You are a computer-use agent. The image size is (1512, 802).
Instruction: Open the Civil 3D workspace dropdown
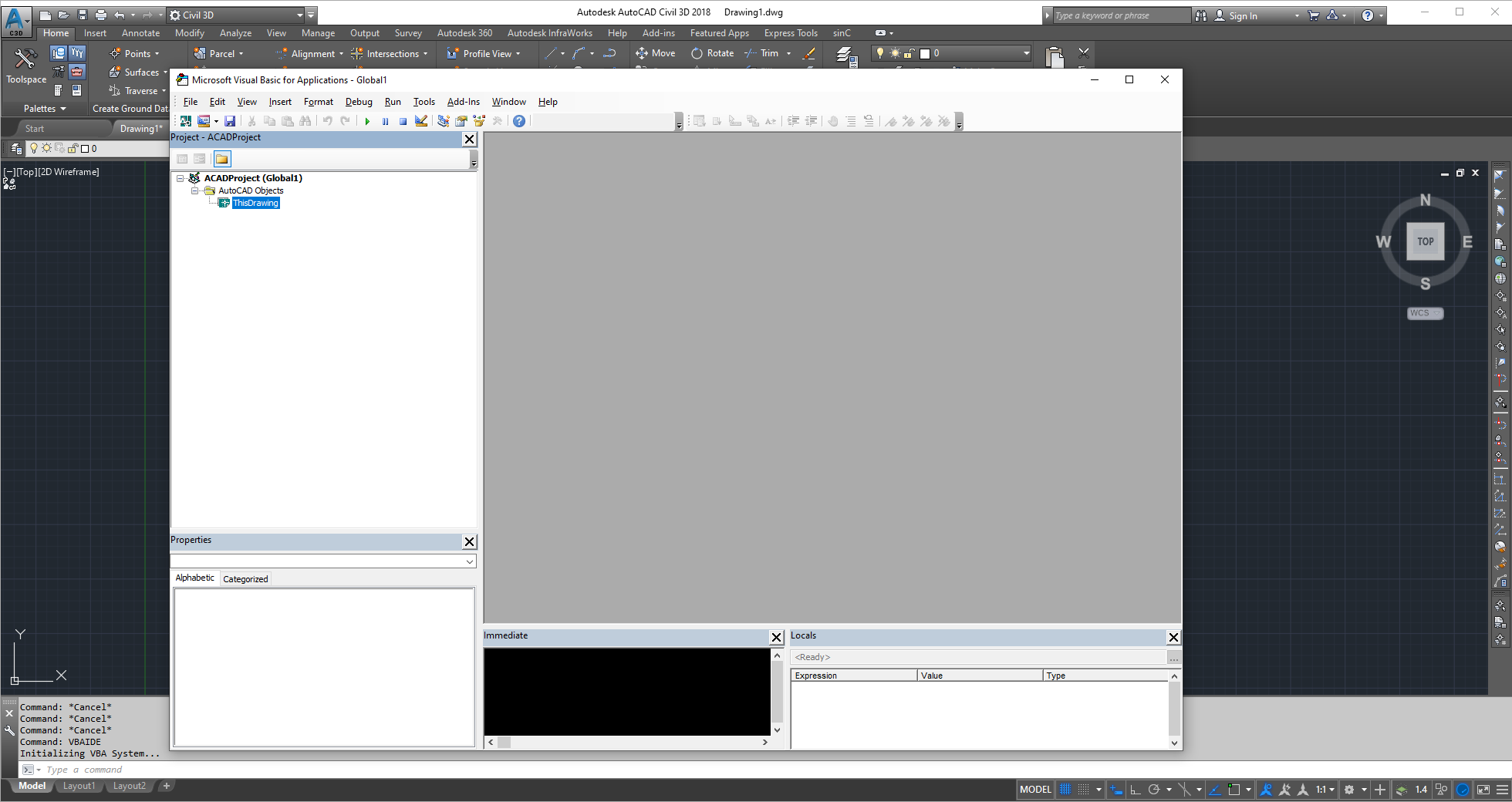(236, 15)
